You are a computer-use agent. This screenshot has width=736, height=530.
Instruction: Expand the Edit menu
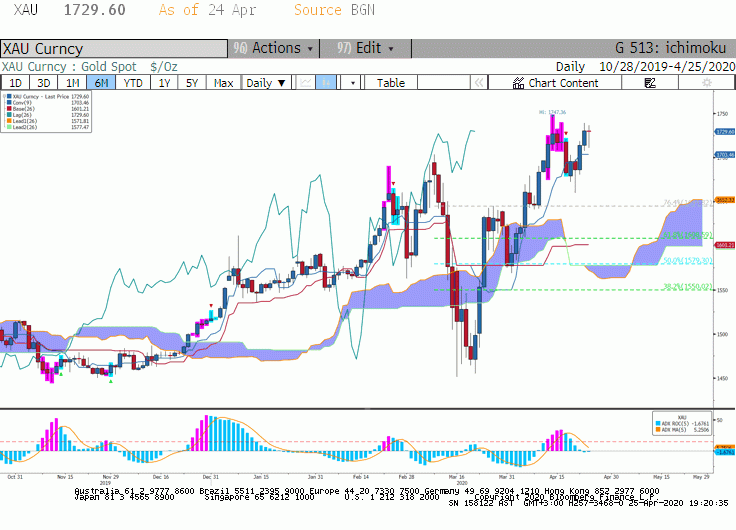(365, 48)
